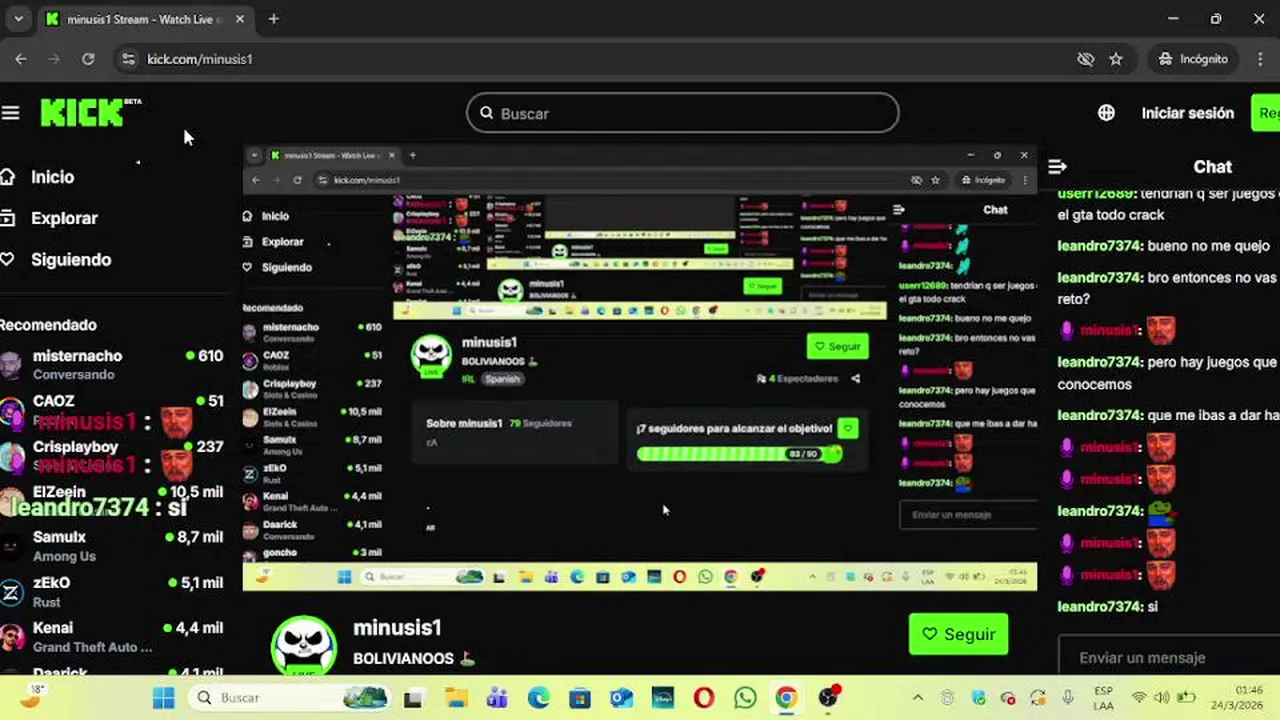Open Microsoft Edge from the taskbar

[x=538, y=698]
